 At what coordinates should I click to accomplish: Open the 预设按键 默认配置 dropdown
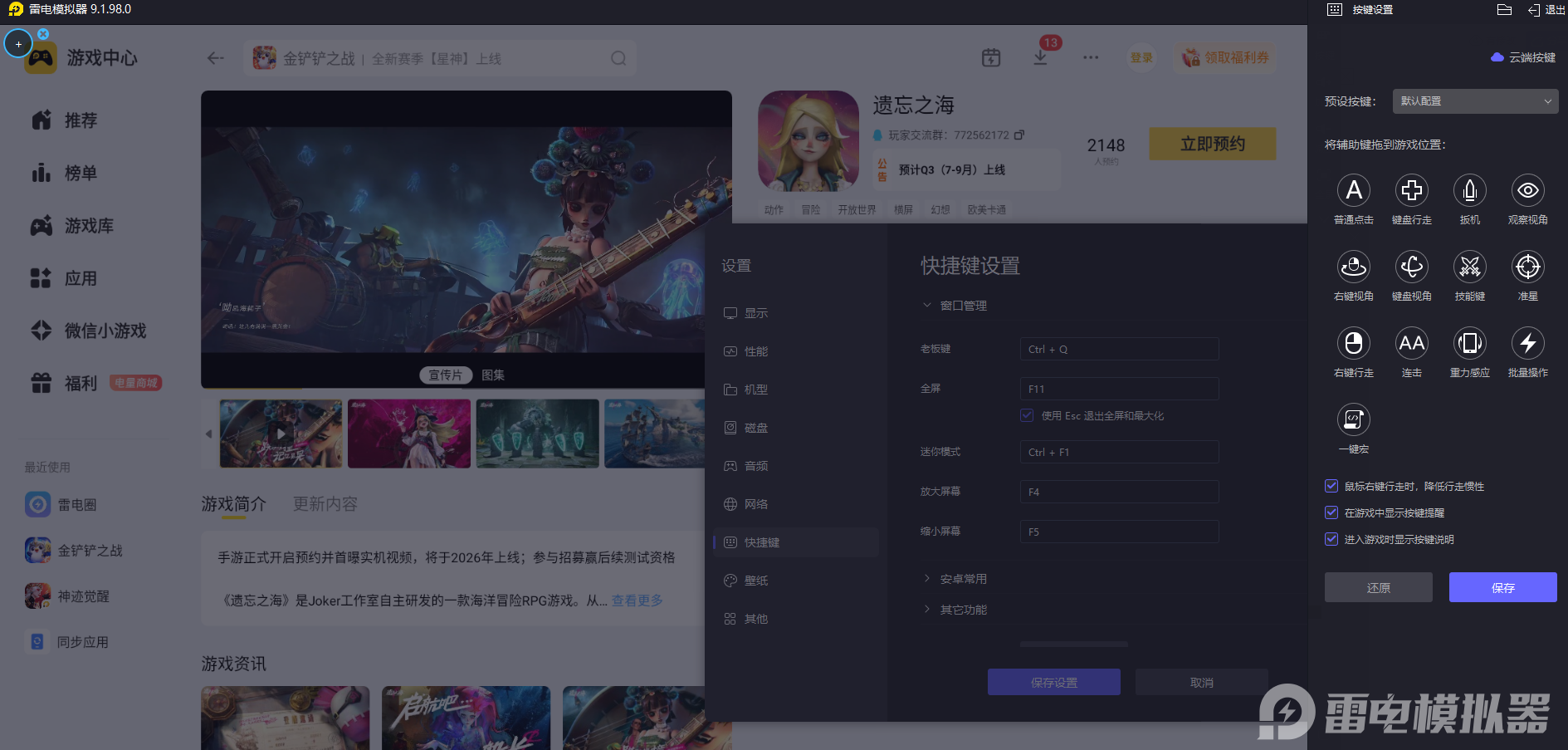tap(1475, 101)
